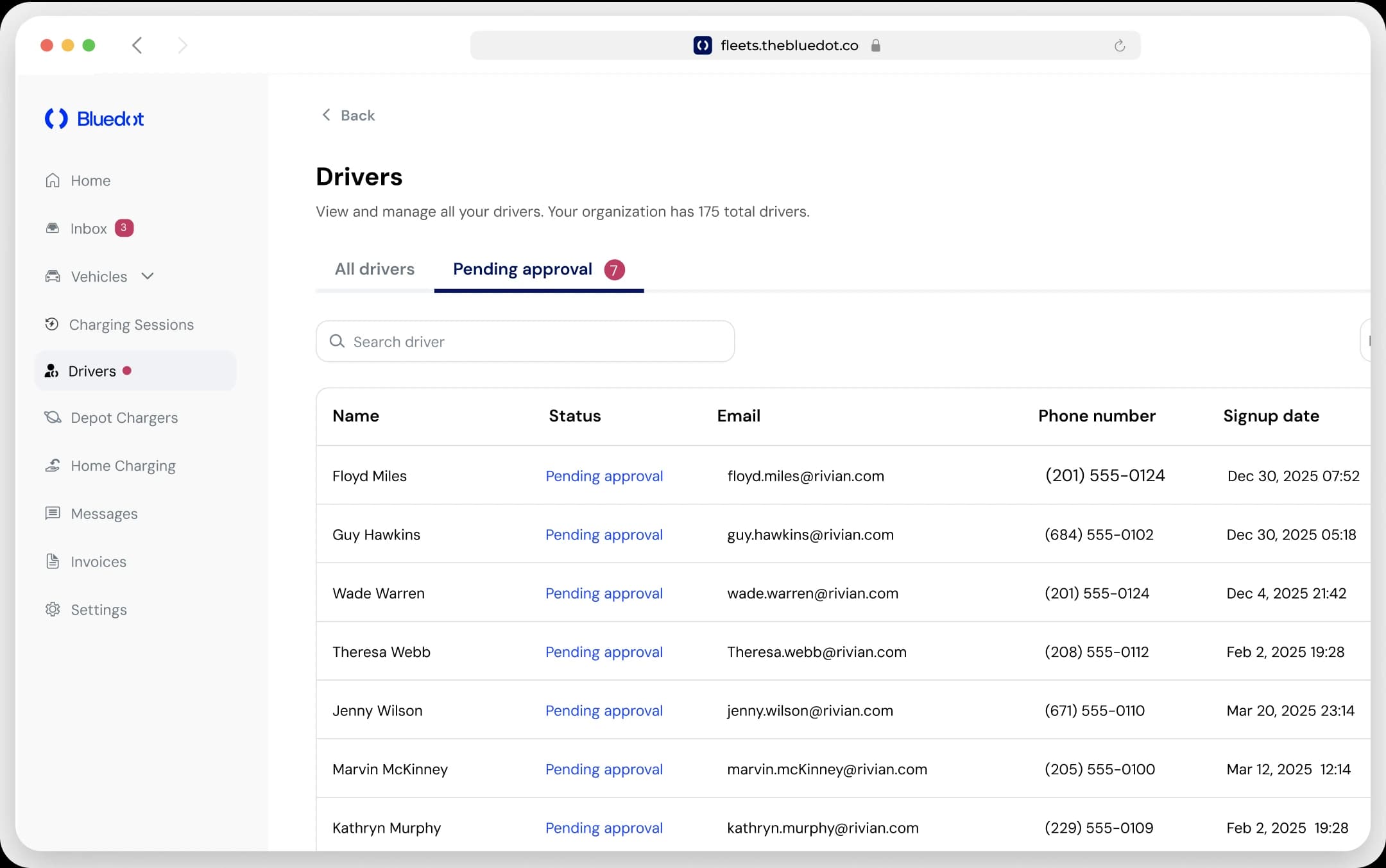Click the Bluedot logo

tap(94, 119)
